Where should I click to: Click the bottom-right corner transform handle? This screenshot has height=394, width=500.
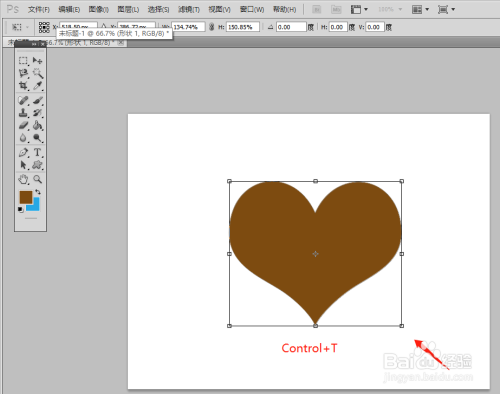click(x=402, y=326)
